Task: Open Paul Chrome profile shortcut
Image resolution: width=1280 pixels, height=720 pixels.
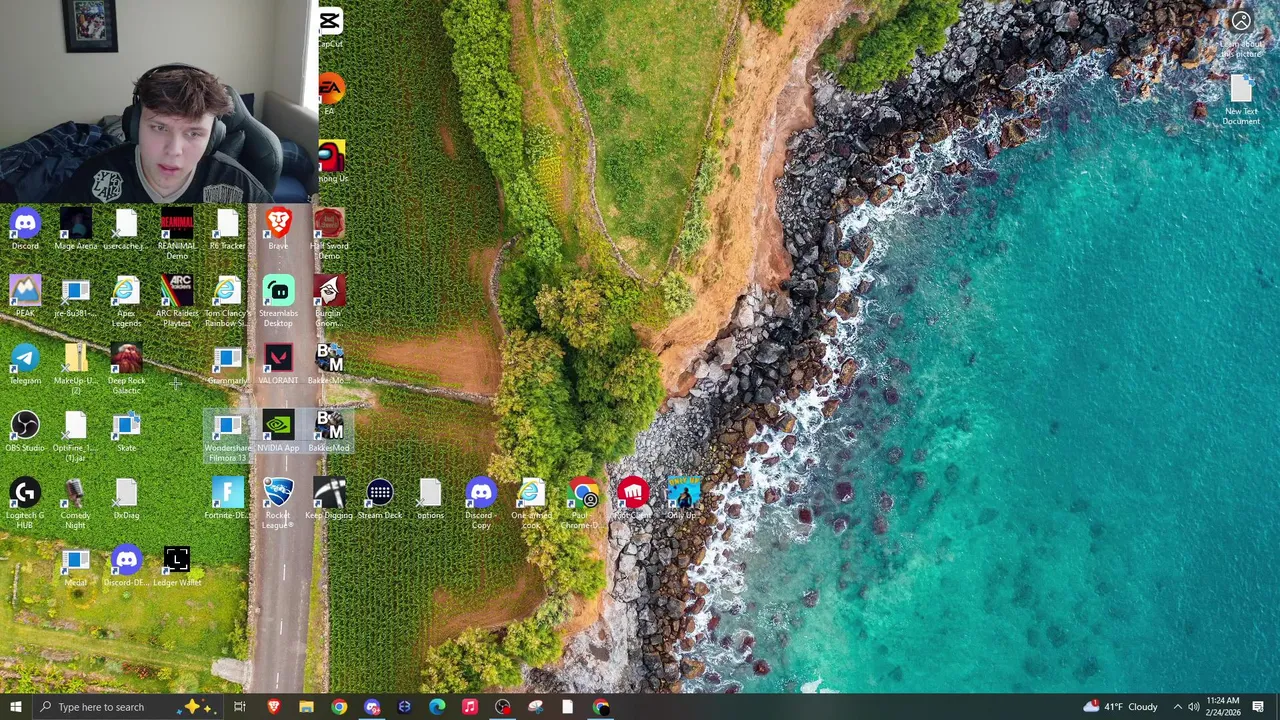Action: pyautogui.click(x=582, y=504)
